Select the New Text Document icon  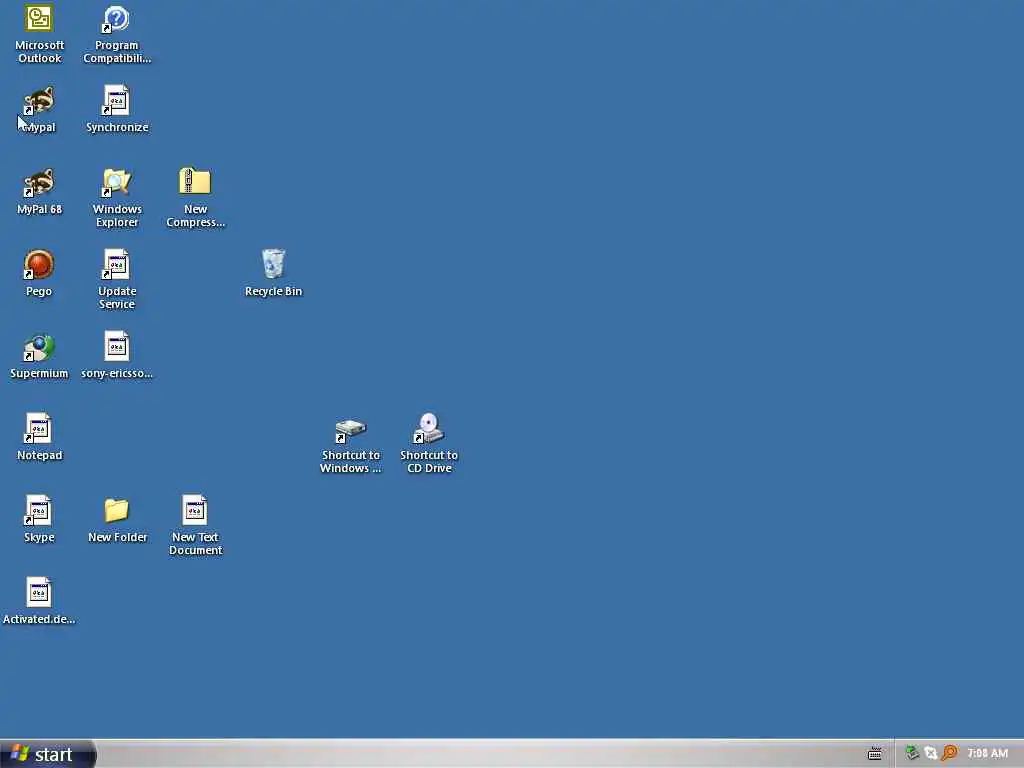coord(195,511)
